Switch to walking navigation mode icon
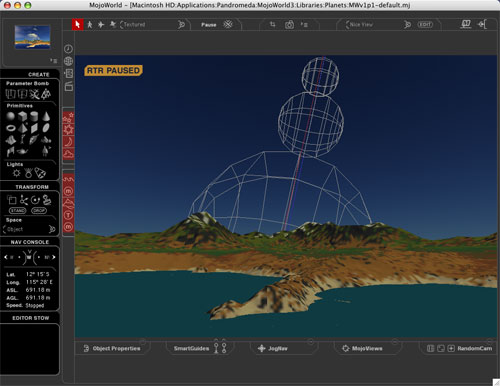Screen dimensions: 500x386 pyautogui.click(x=90, y=24)
